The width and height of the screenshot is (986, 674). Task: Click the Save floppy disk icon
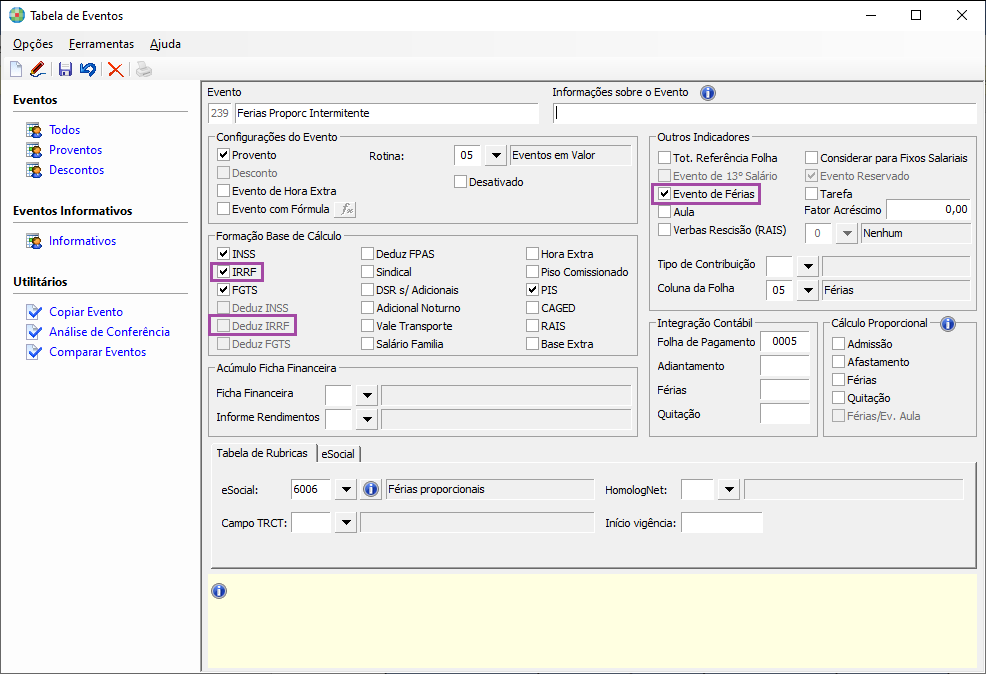(x=65, y=69)
